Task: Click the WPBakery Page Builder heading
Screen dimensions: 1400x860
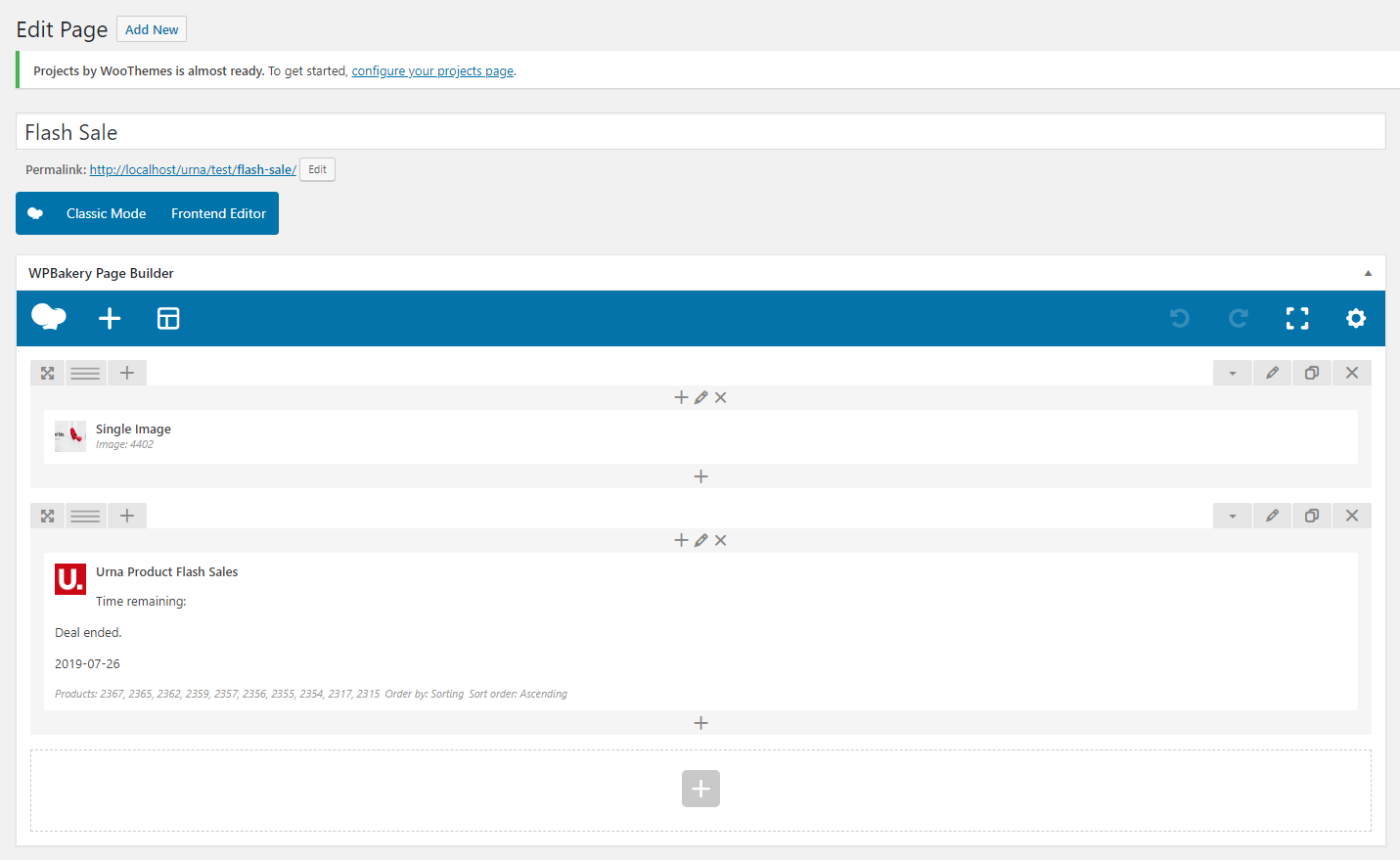Action: pyautogui.click(x=101, y=273)
